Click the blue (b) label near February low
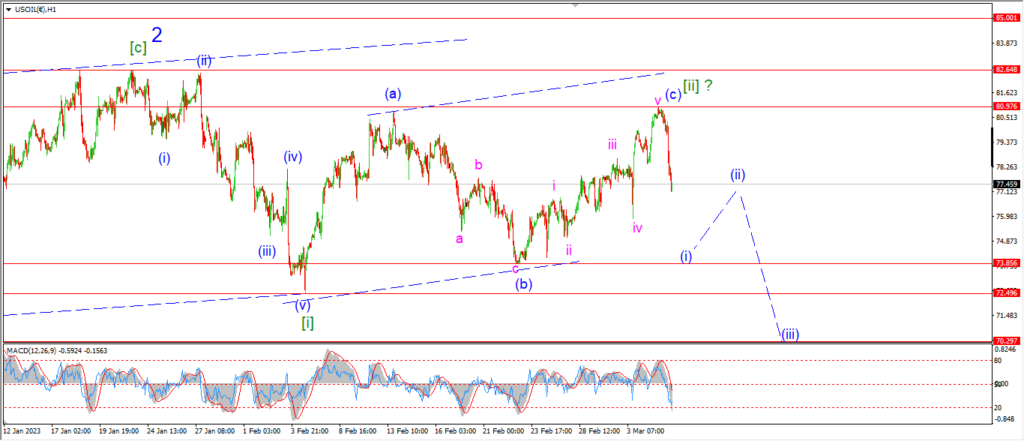Image resolution: width=1024 pixels, height=441 pixels. point(522,284)
